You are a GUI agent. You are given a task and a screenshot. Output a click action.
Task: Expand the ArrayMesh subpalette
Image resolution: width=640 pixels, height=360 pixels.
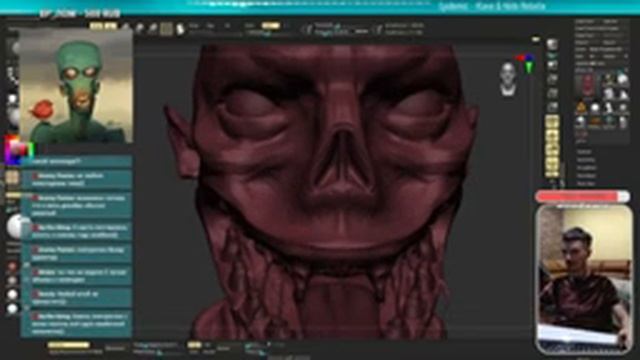pos(587,168)
